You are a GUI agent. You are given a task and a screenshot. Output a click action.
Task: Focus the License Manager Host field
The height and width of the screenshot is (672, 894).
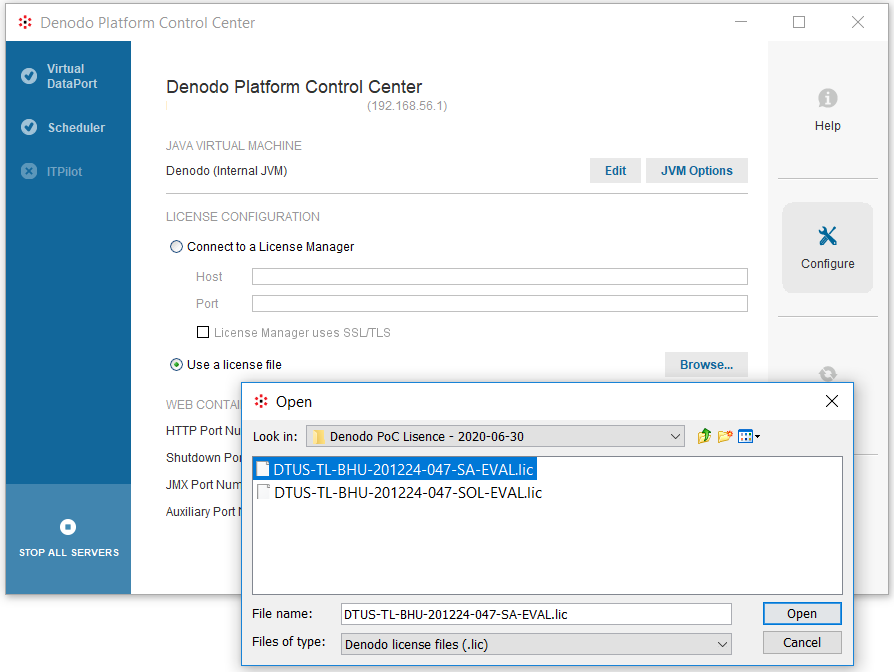(499, 276)
